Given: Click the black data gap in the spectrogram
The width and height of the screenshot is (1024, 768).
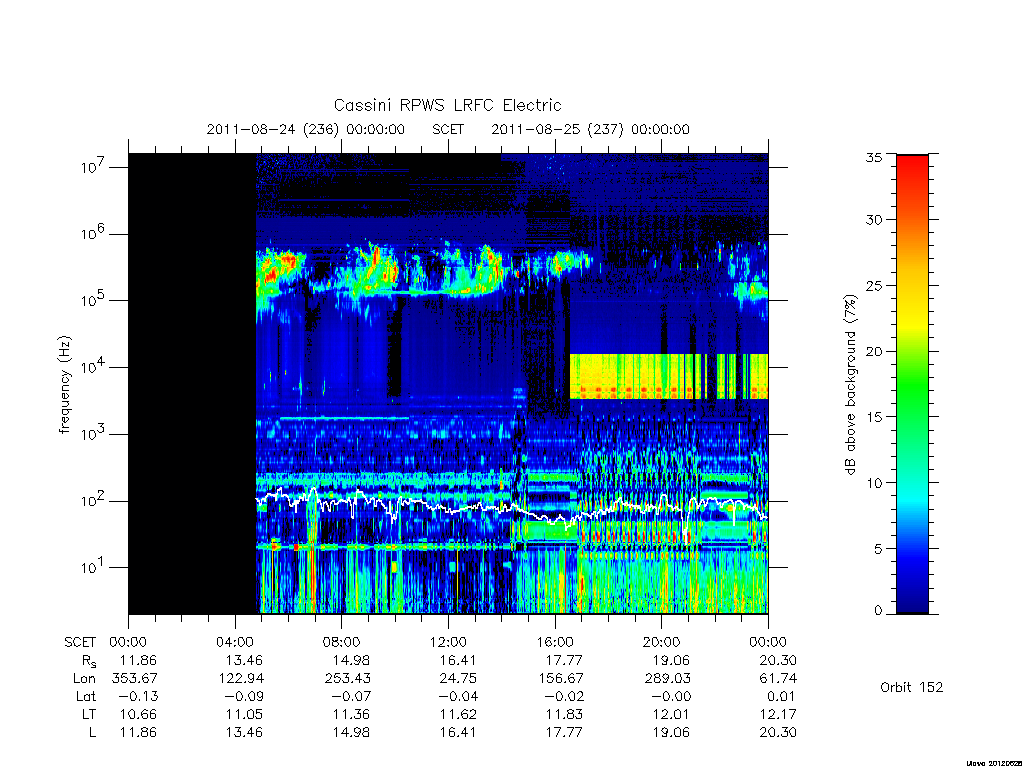Looking at the screenshot, I should click(192, 383).
